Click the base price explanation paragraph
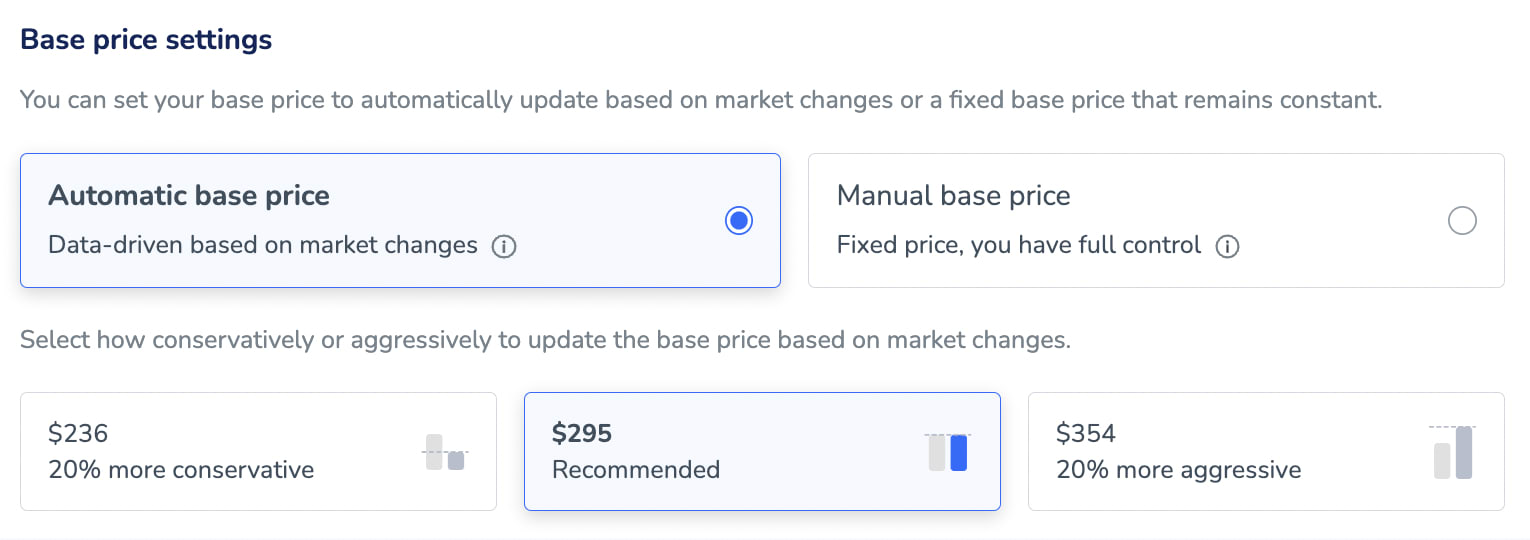The width and height of the screenshot is (1530, 540). (700, 100)
